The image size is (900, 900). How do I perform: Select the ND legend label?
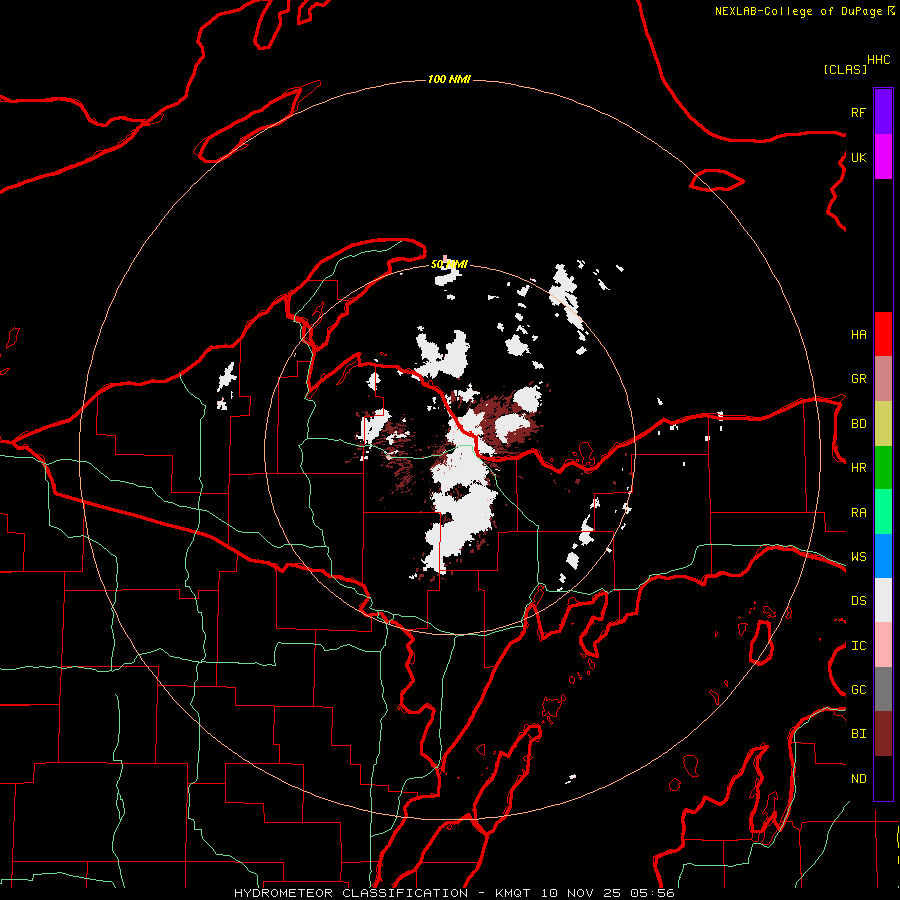click(858, 779)
